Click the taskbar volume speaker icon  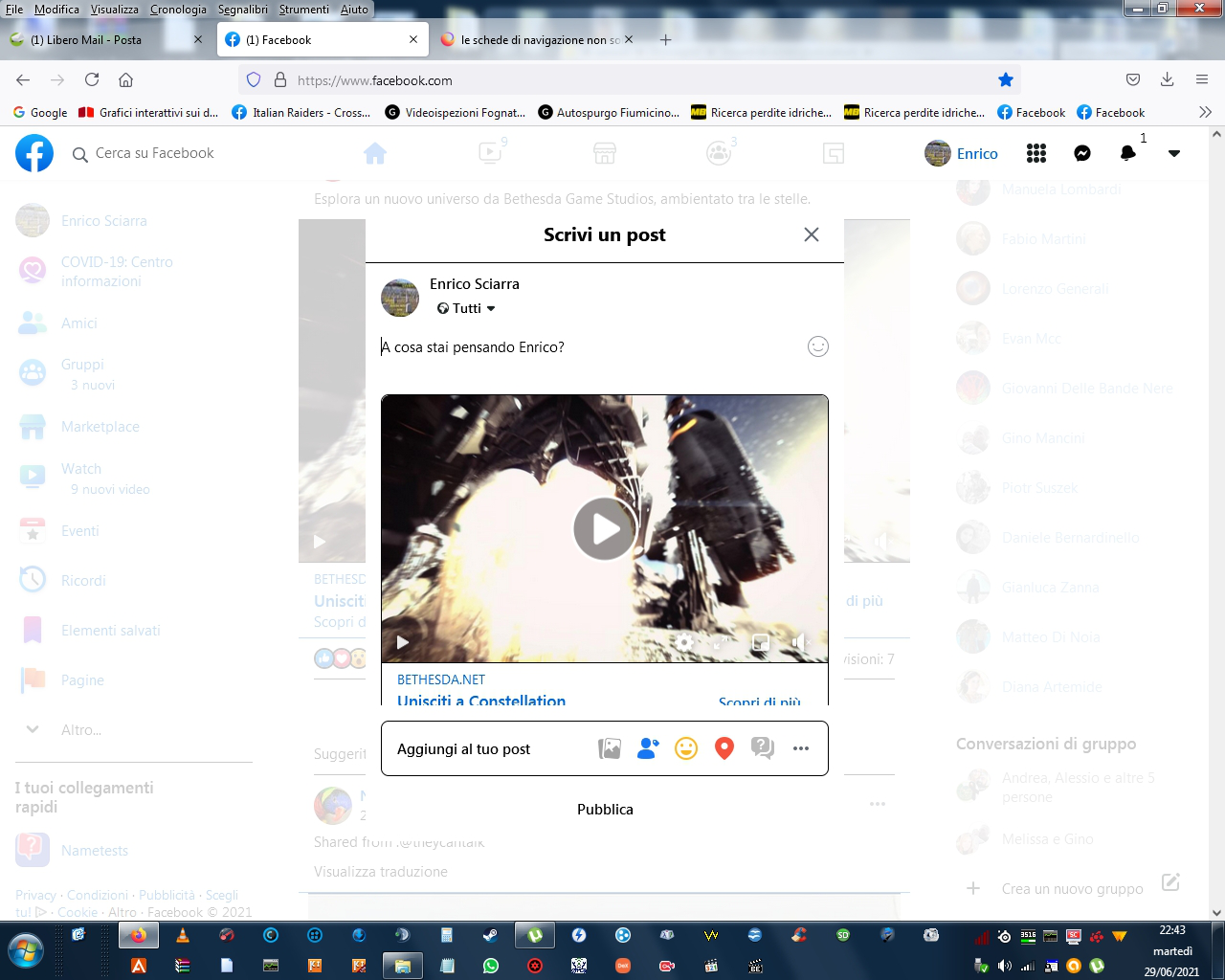pos(1004,966)
